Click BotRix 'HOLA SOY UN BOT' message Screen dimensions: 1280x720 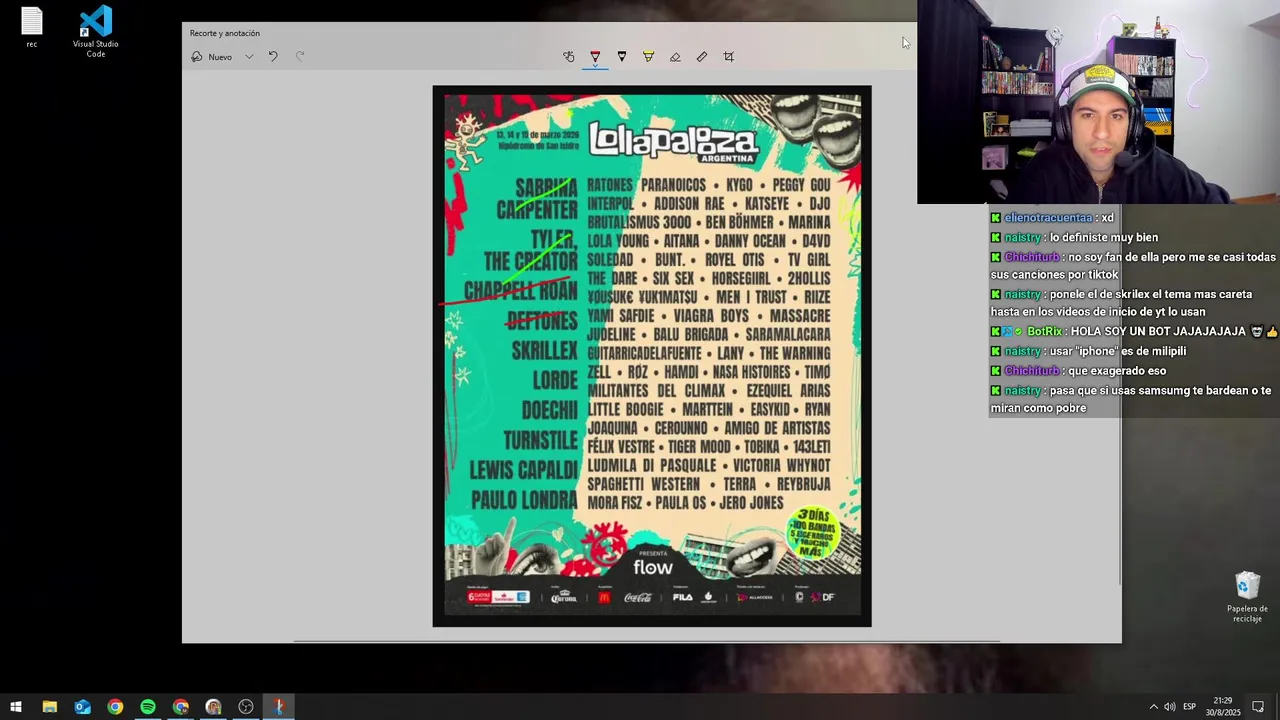pyautogui.click(x=1134, y=331)
